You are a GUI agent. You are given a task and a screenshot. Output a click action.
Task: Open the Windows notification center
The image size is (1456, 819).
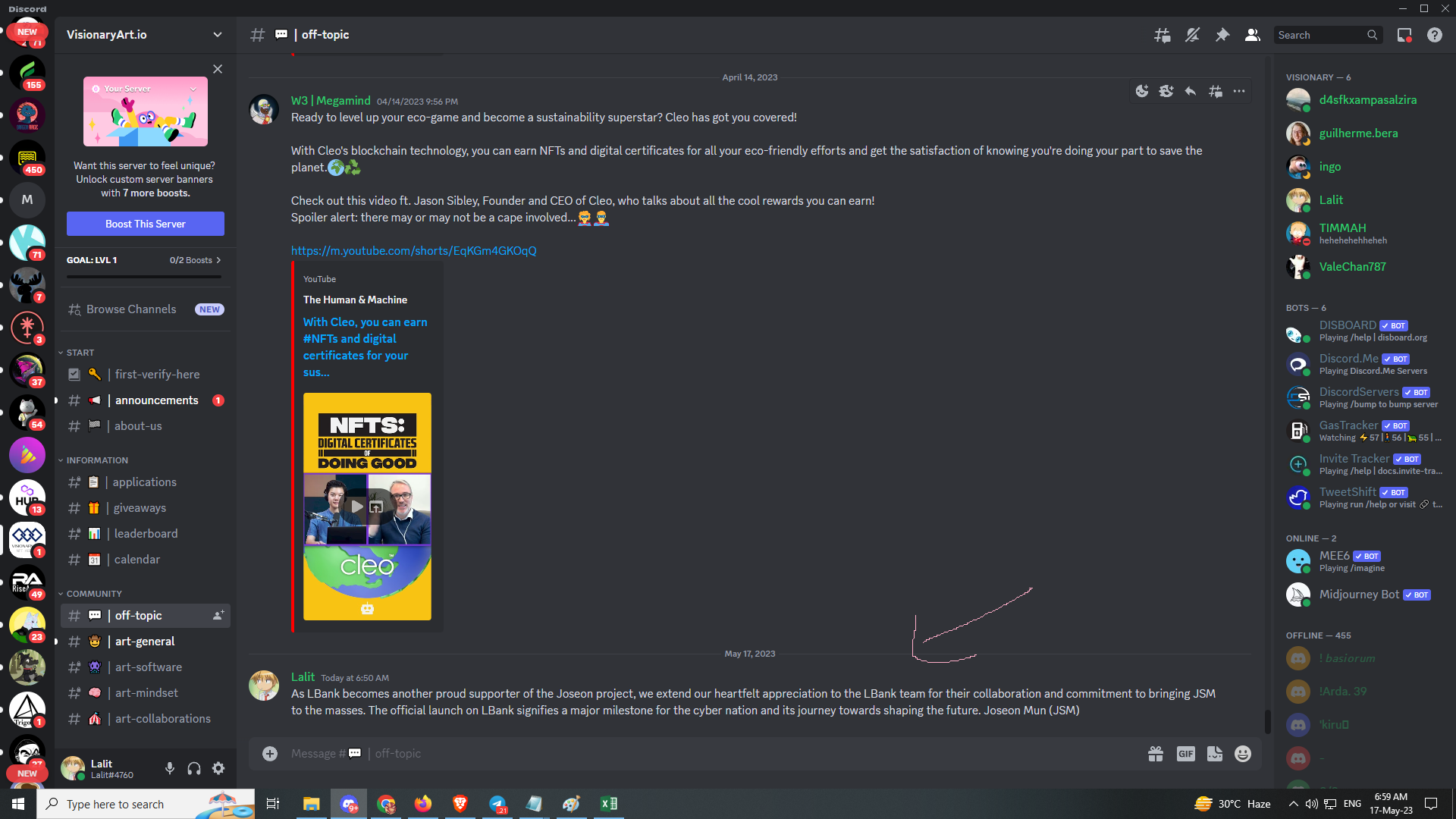pos(1432,804)
